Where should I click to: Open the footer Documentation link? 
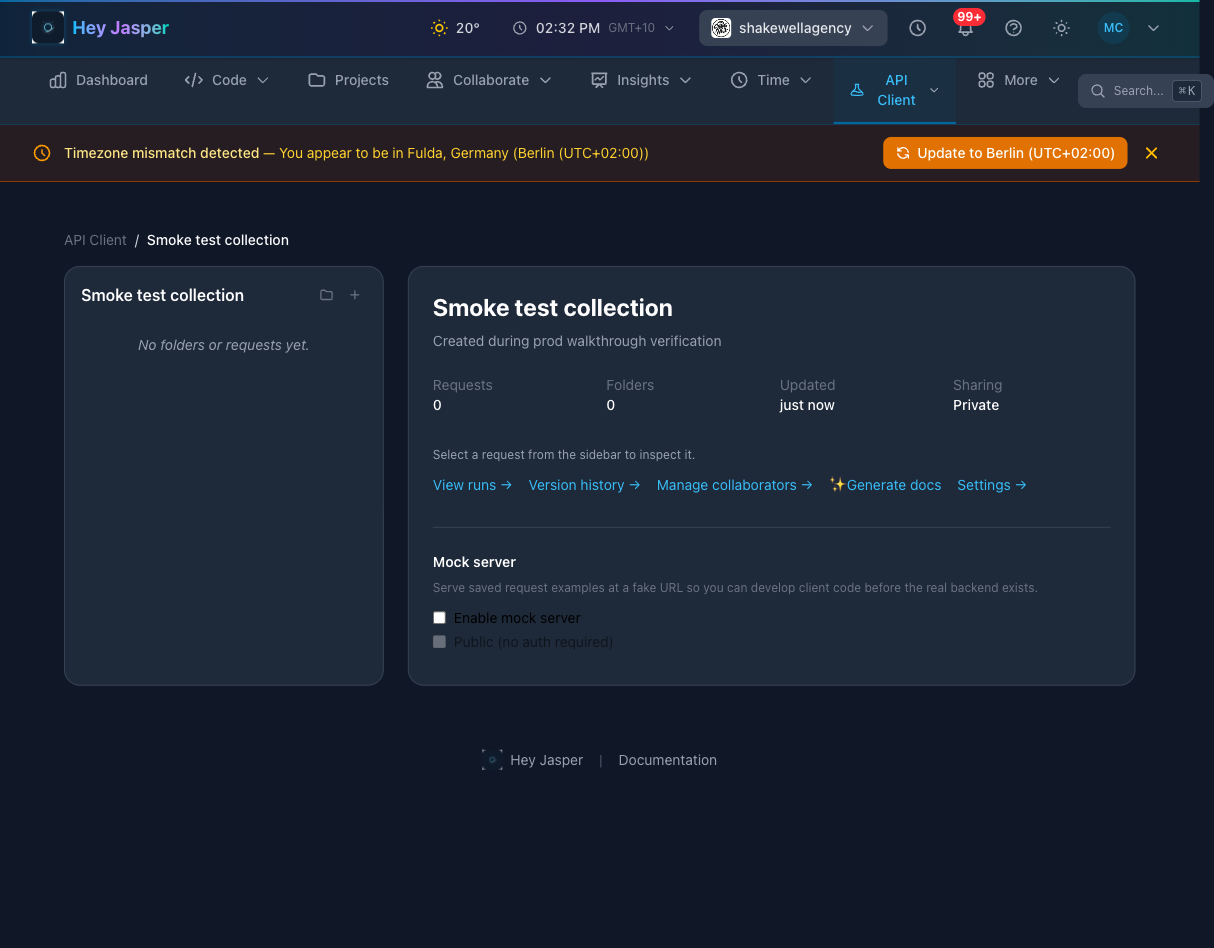pyautogui.click(x=667, y=760)
